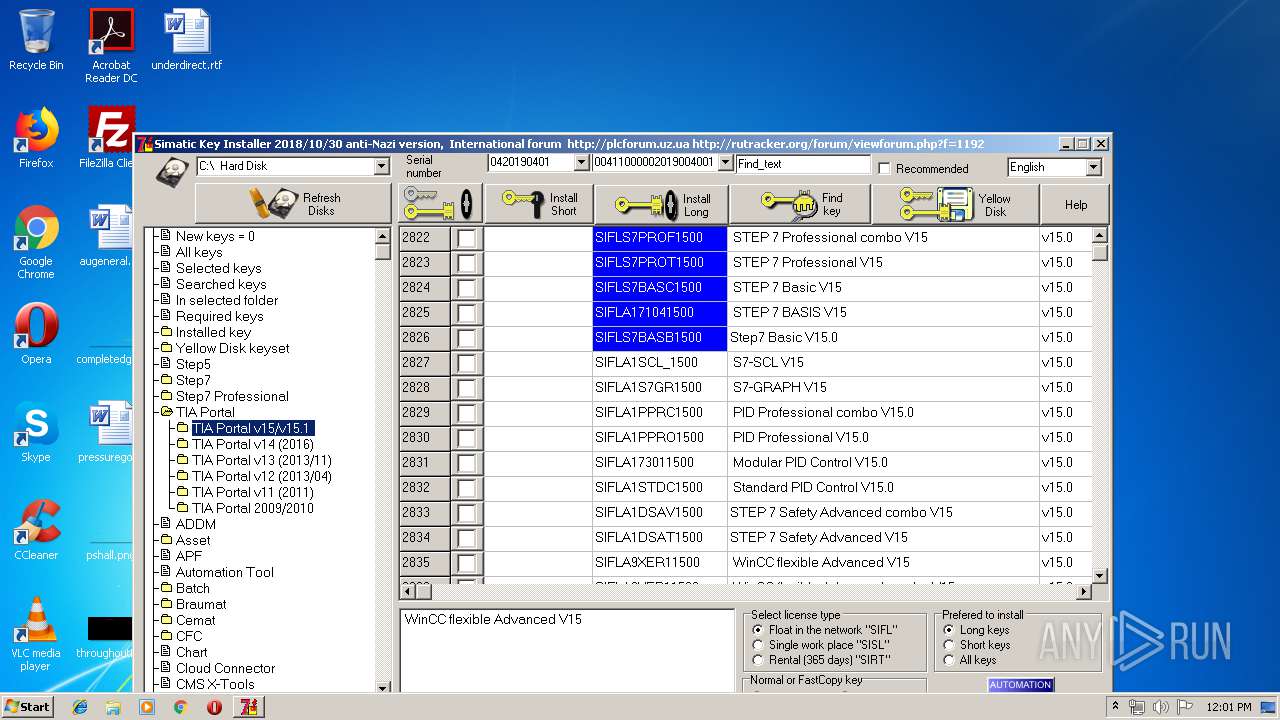
Task: Open the C:\ Hard Disk drive dropdown
Action: 381,166
